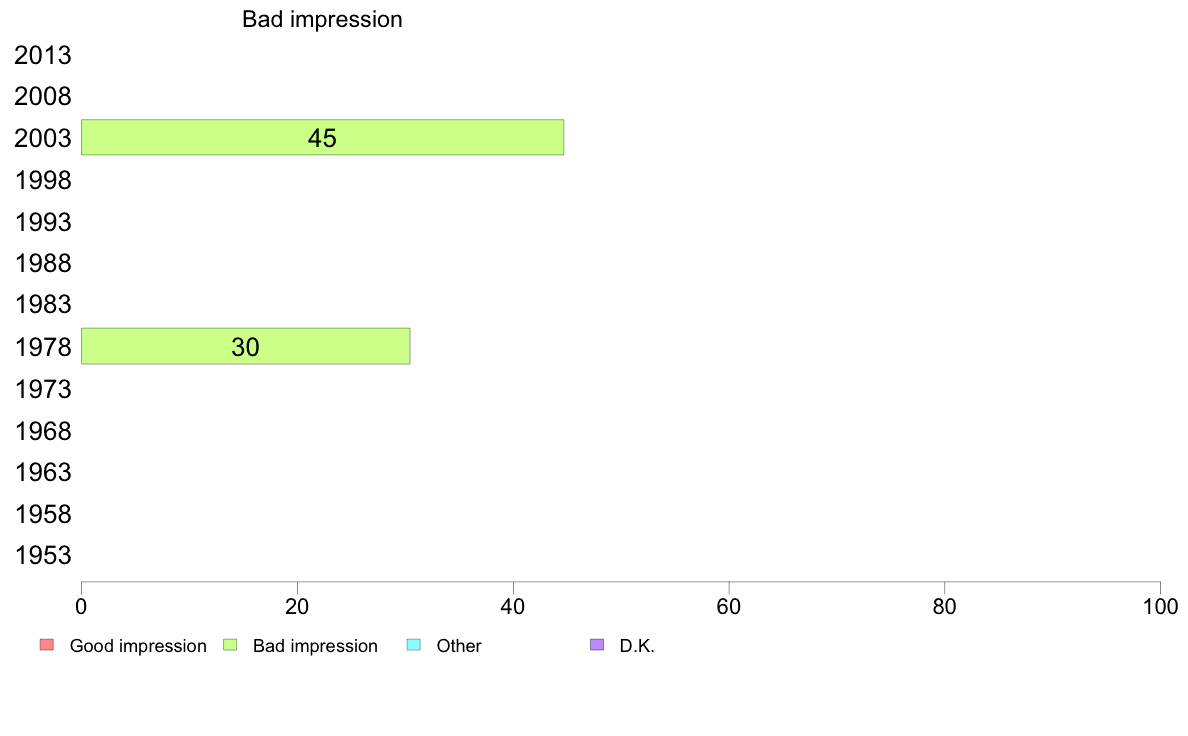Image resolution: width=1188 pixels, height=736 pixels.
Task: Select the 2003 bar showing 45
Action: [x=323, y=137]
